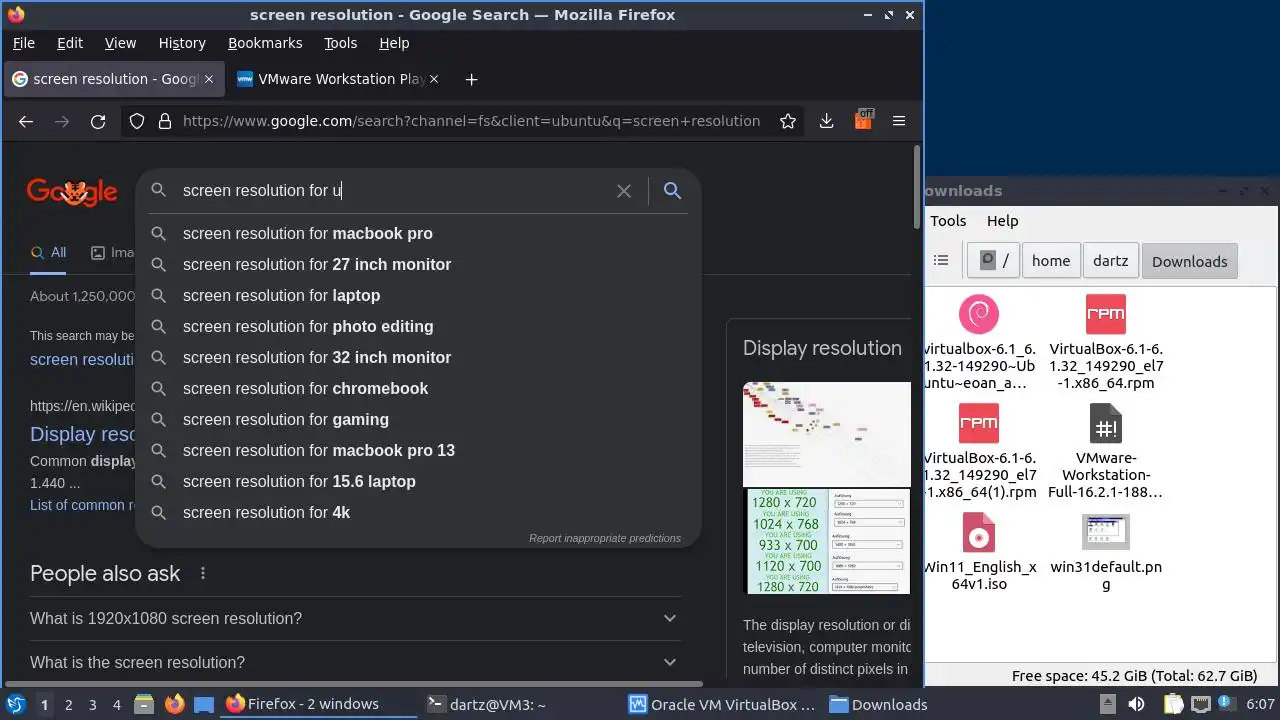The image size is (1280, 720).
Task: Select the VMware-Workstation-Full-16.2.1 installer file
Action: [x=1106, y=450]
